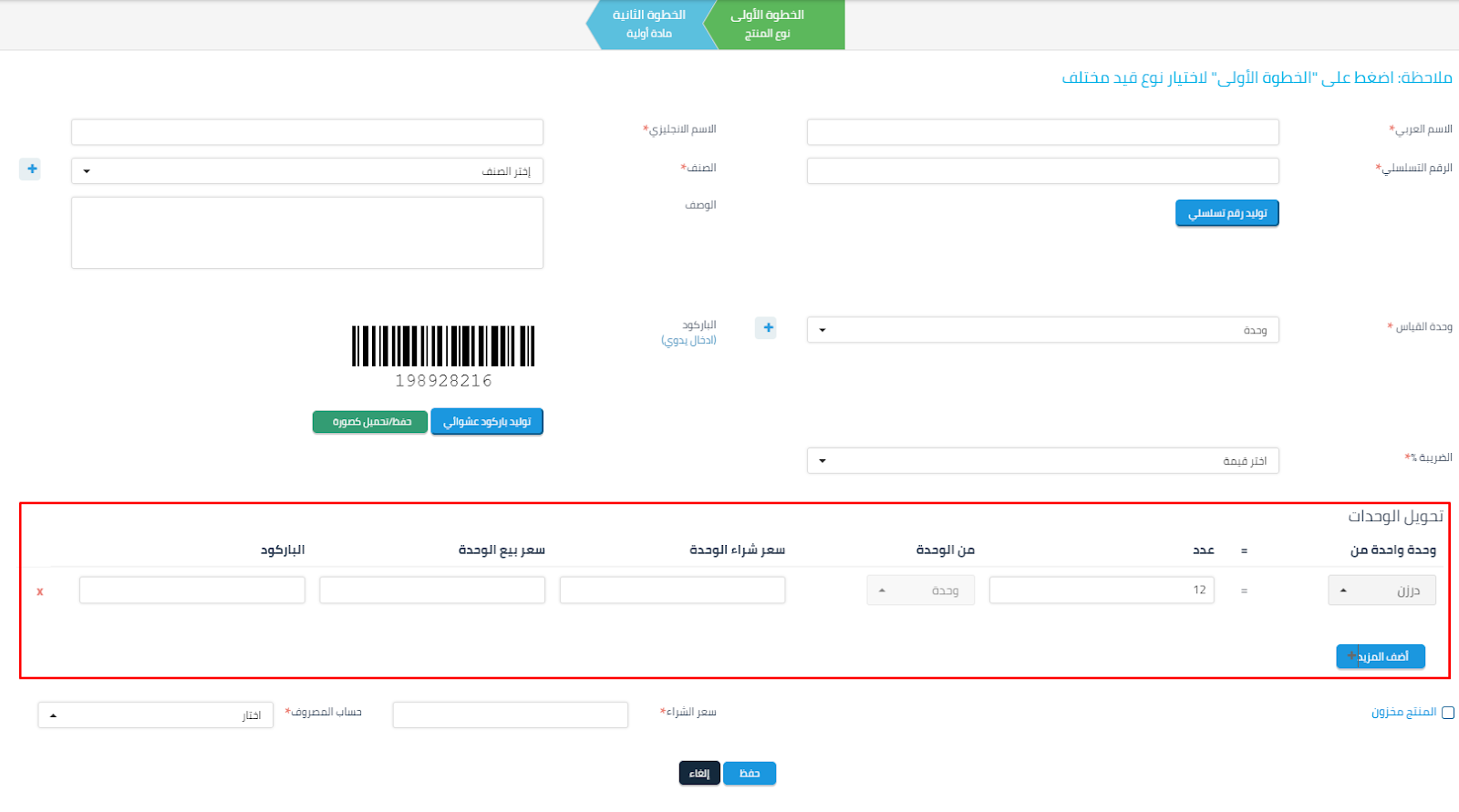1459x812 pixels.
Task: Remove unit conversion row with red x
Action: pyautogui.click(x=40, y=591)
